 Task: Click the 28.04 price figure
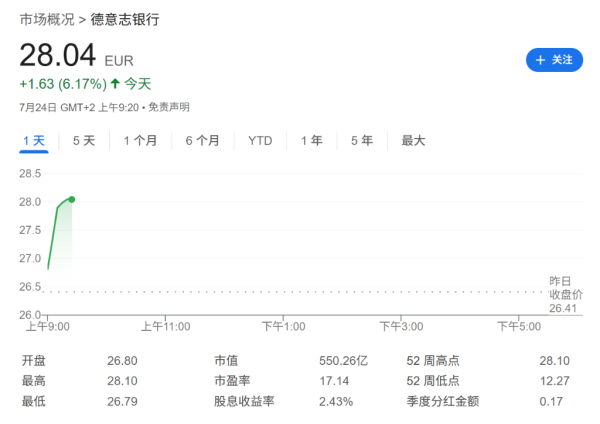57,55
